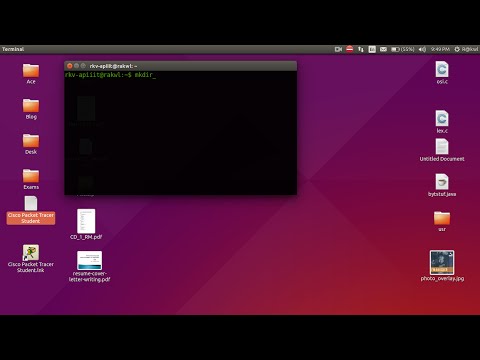Viewport: 480px width, 360px height.
Task: Open resume-cover-letter-writing.pdf
Action: pyautogui.click(x=89, y=260)
